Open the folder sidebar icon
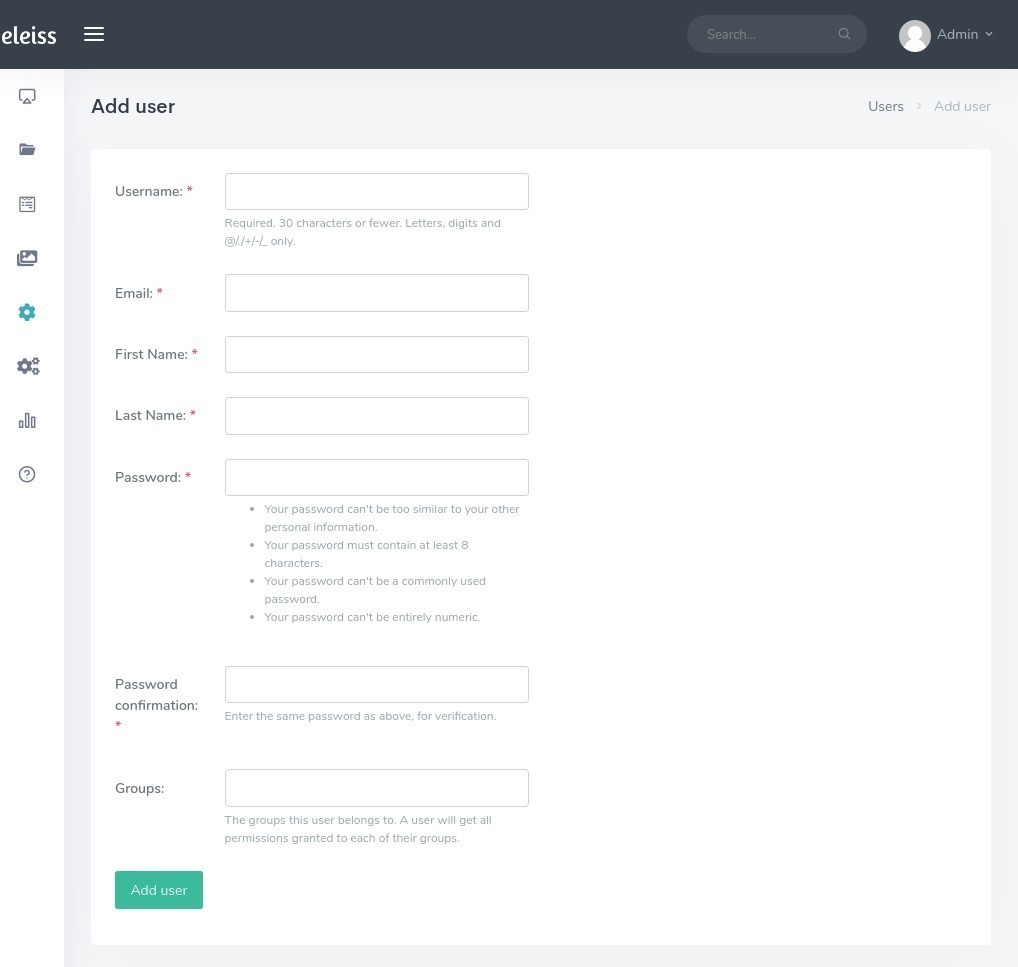The height and width of the screenshot is (967, 1018). click(27, 149)
